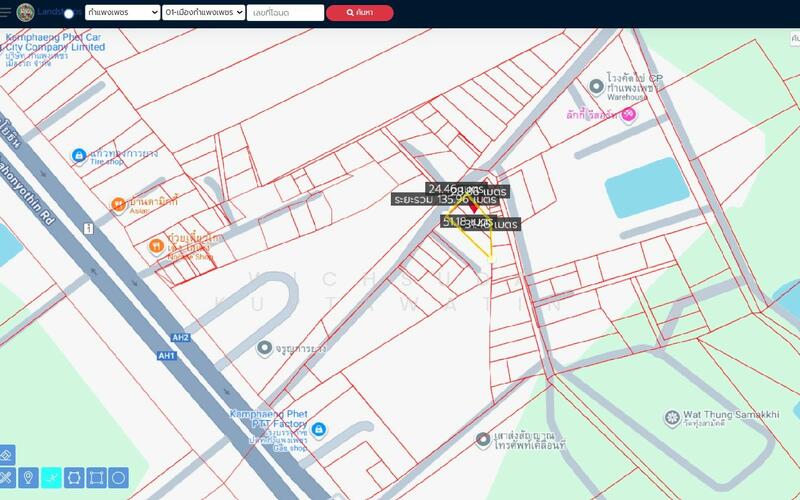Expand the district dropdown 01-เมืองกำแพงเพชร
Image resolution: width=800 pixels, height=500 pixels.
pos(204,13)
